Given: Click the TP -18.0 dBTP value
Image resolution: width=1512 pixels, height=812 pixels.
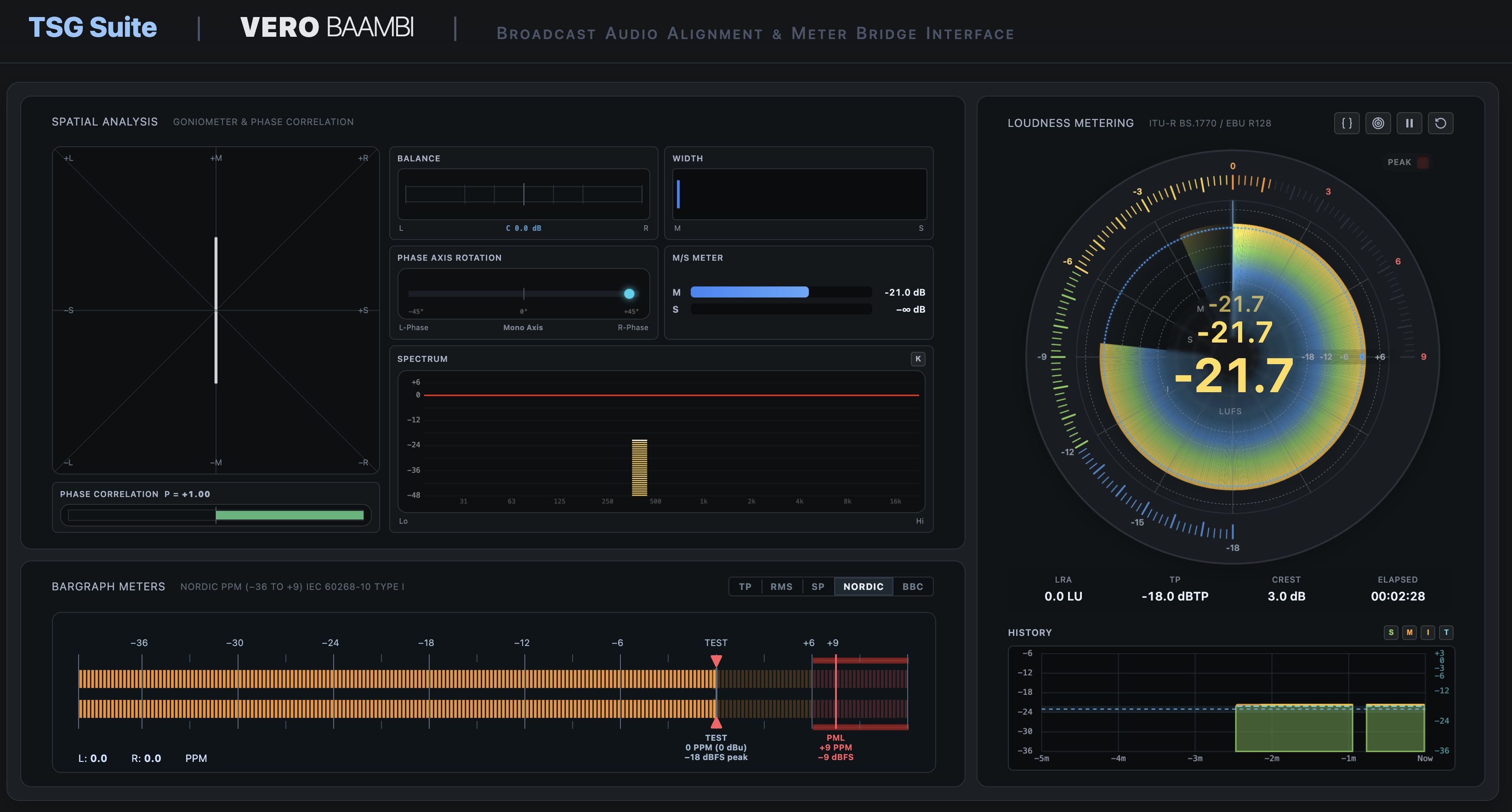Looking at the screenshot, I should point(1175,596).
